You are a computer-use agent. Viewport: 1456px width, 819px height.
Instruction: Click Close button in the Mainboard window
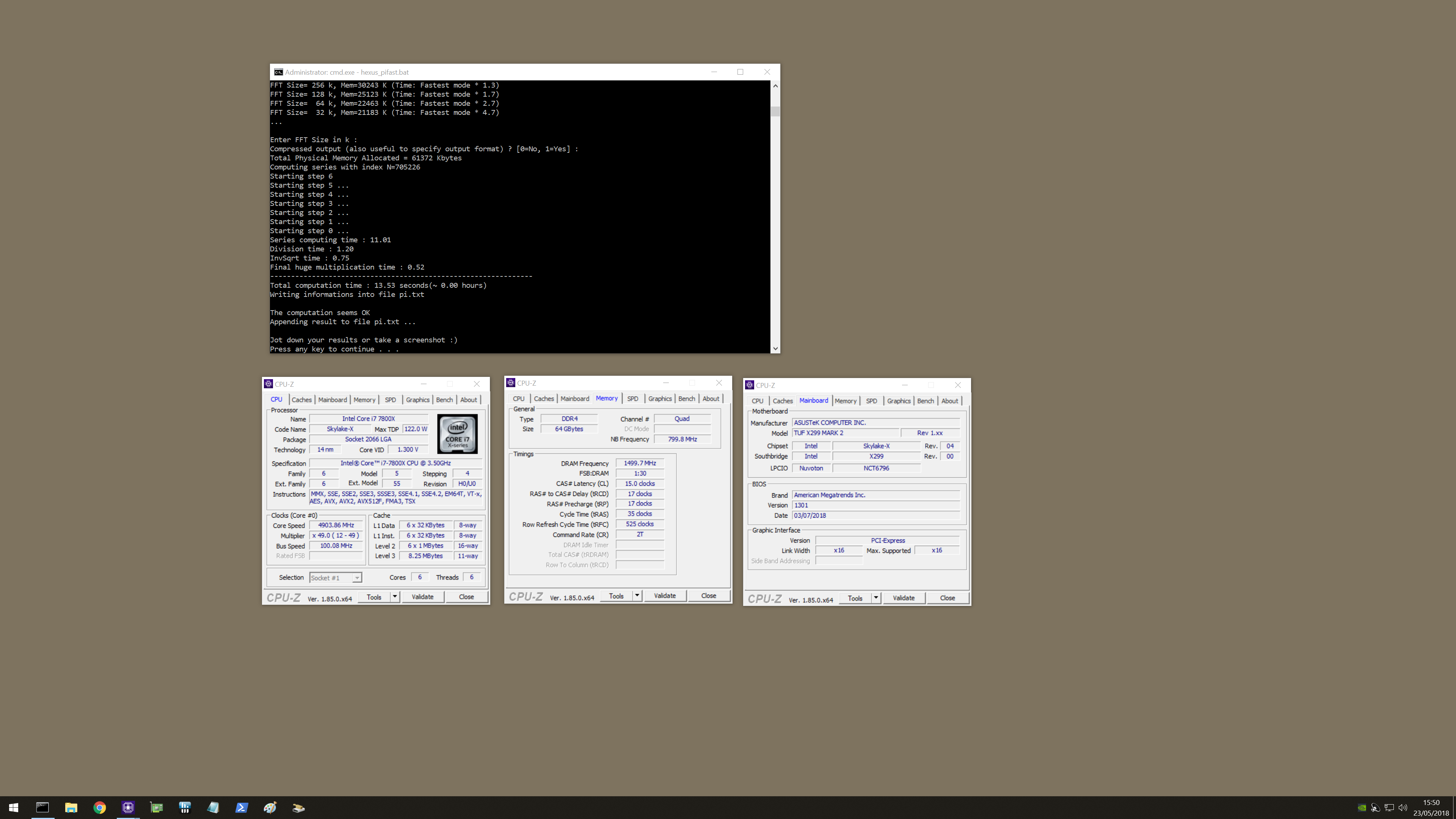947,598
